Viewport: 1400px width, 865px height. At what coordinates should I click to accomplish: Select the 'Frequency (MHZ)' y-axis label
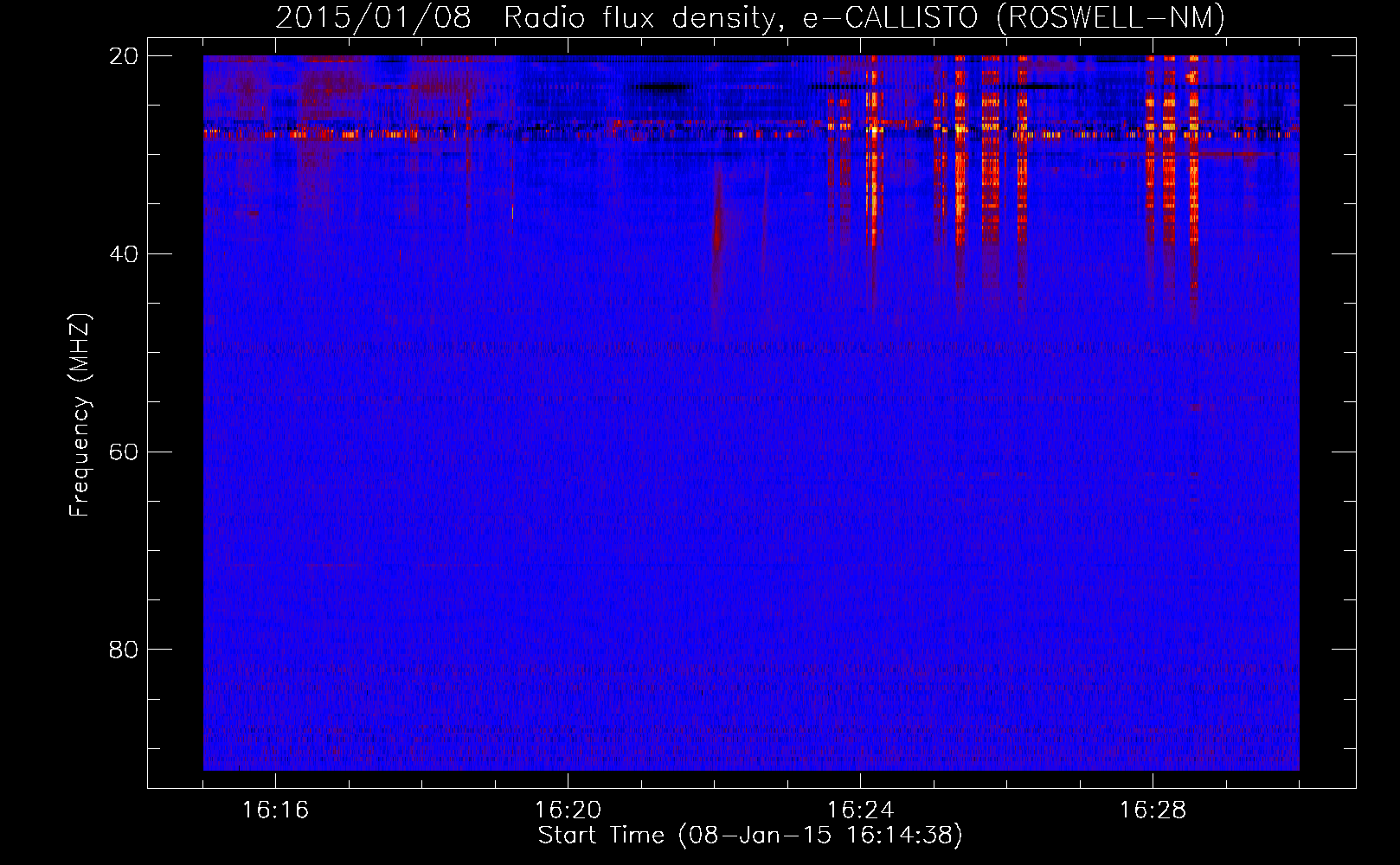coord(79,415)
